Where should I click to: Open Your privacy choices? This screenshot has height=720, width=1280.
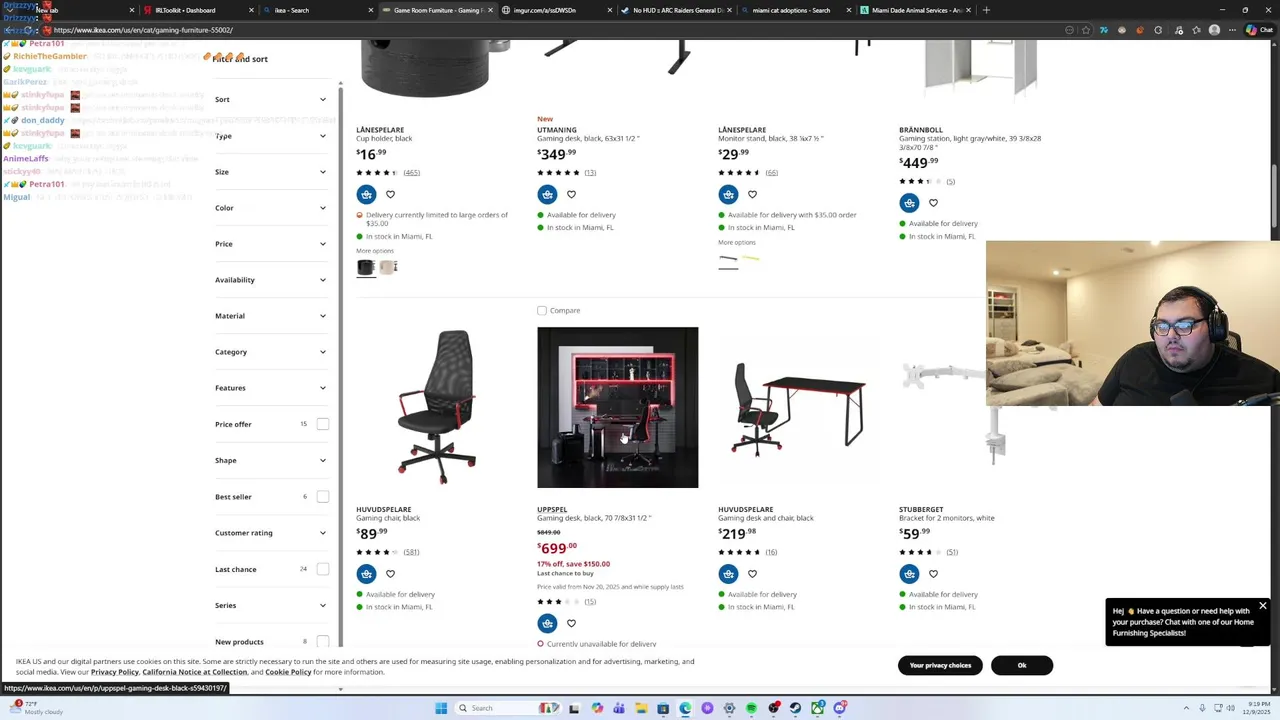coord(940,665)
